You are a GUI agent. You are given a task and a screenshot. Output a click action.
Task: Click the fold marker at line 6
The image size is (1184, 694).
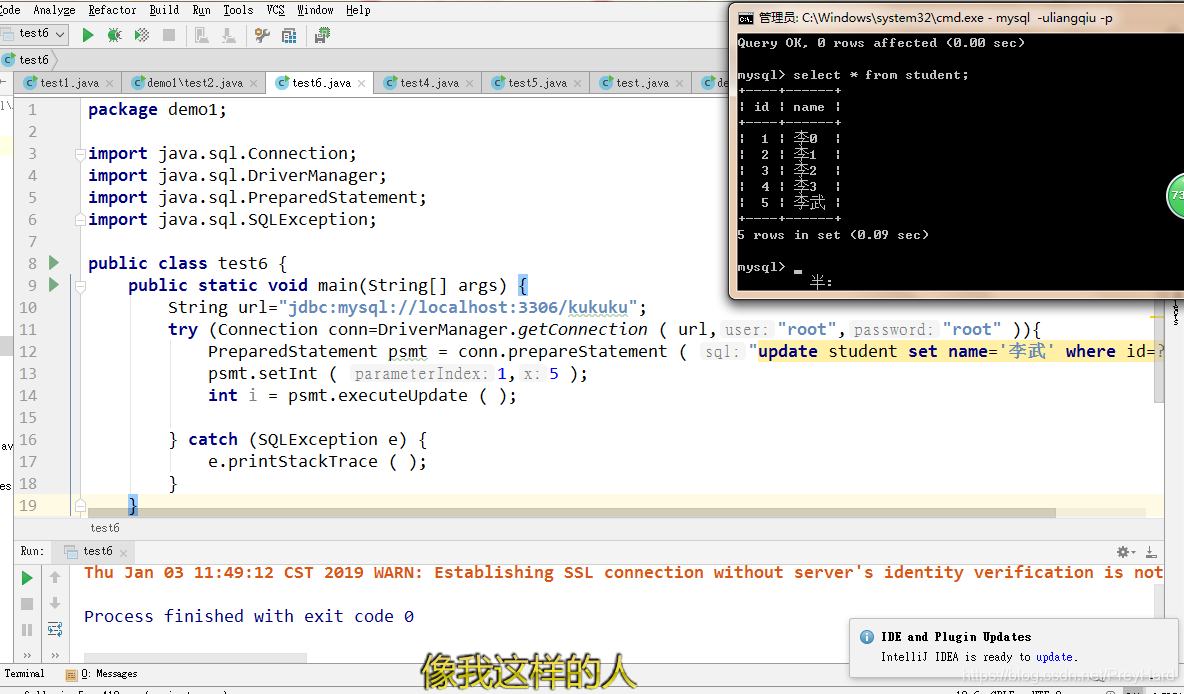[x=80, y=220]
